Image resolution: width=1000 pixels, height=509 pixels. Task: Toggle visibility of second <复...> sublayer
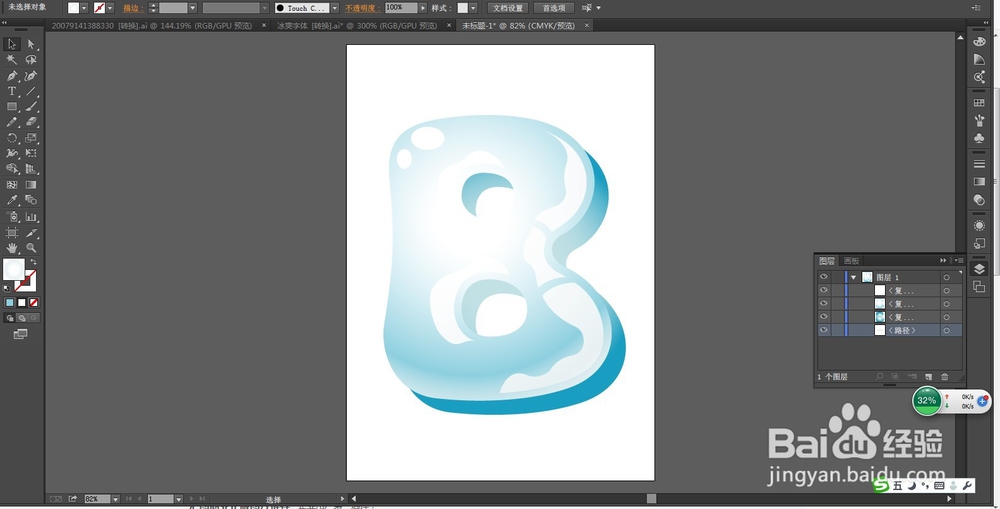(x=823, y=304)
